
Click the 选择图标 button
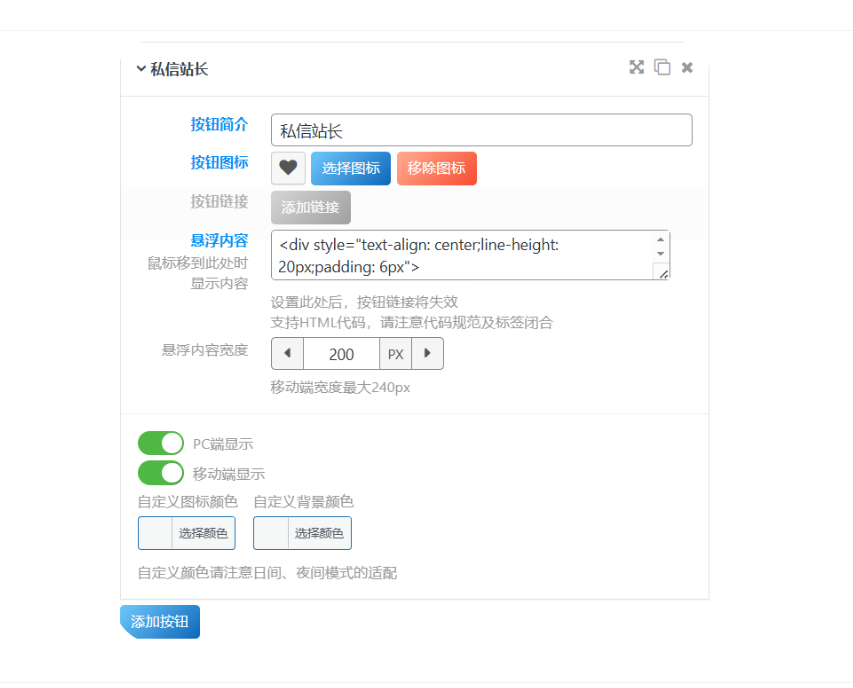(351, 169)
